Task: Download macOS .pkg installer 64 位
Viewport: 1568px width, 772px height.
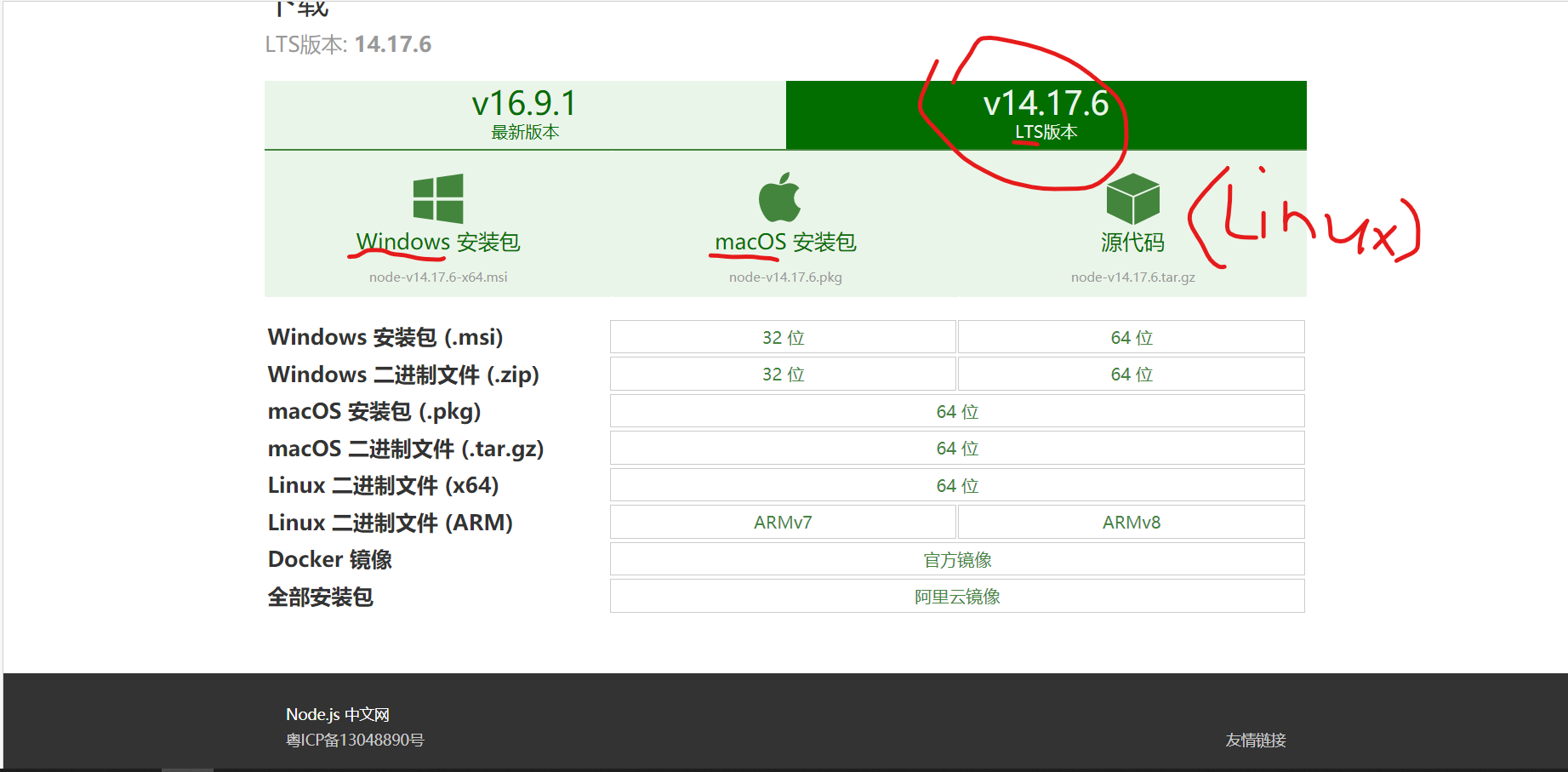Action: 957,411
